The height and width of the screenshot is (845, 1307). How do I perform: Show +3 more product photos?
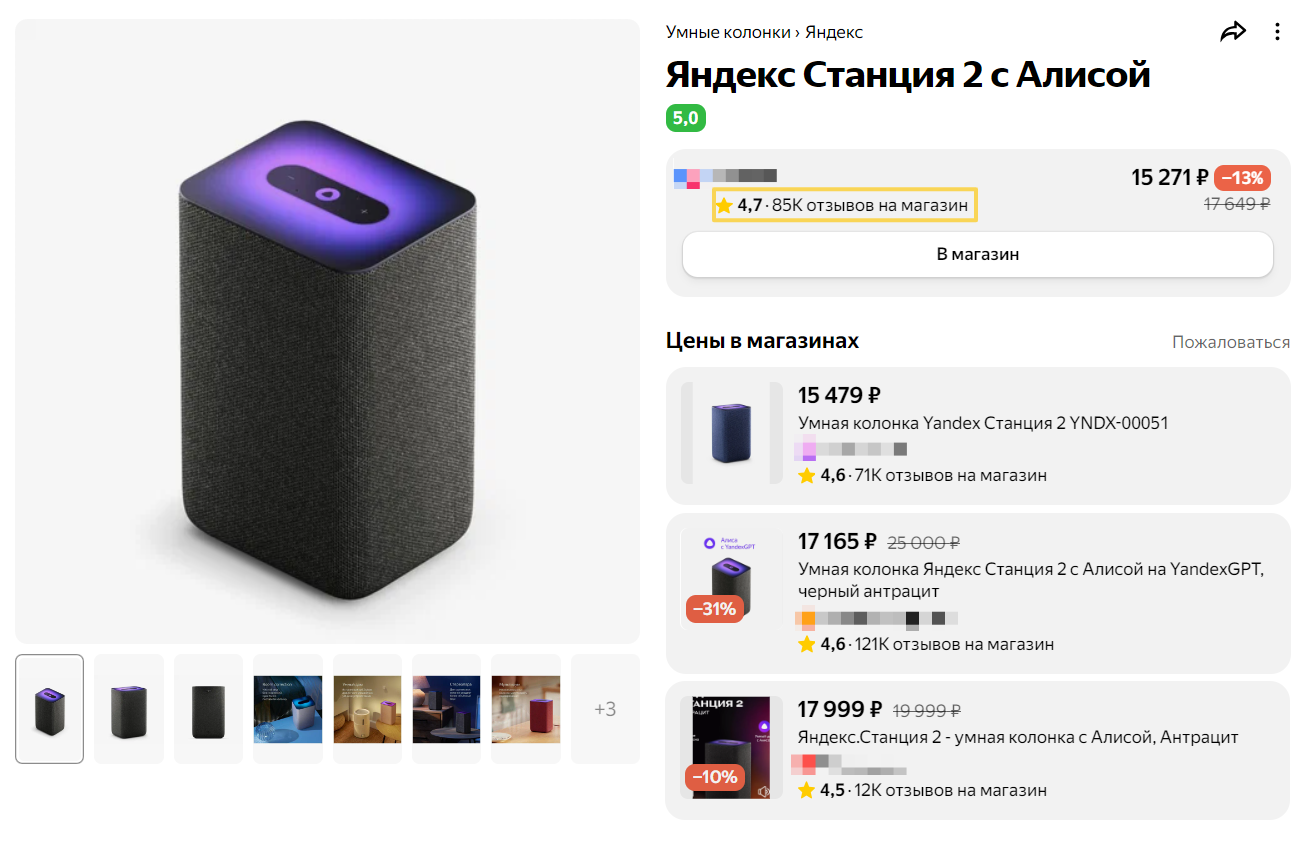click(605, 709)
